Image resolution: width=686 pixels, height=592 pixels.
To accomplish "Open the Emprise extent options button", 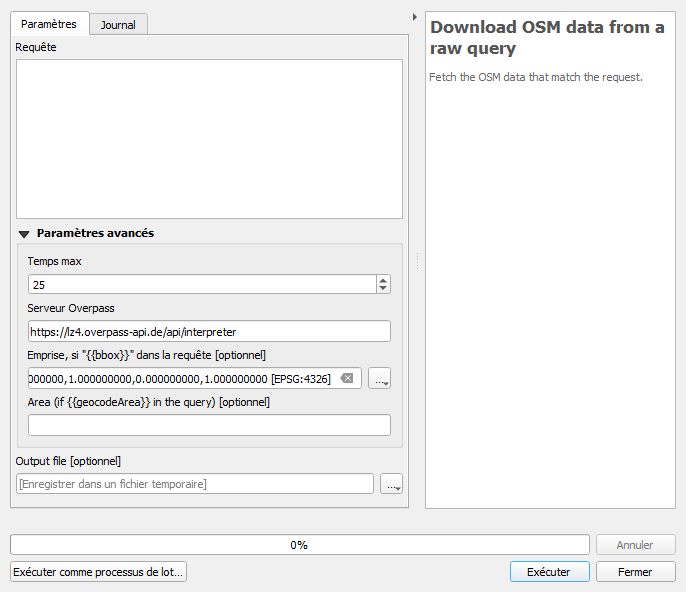I will tap(379, 378).
